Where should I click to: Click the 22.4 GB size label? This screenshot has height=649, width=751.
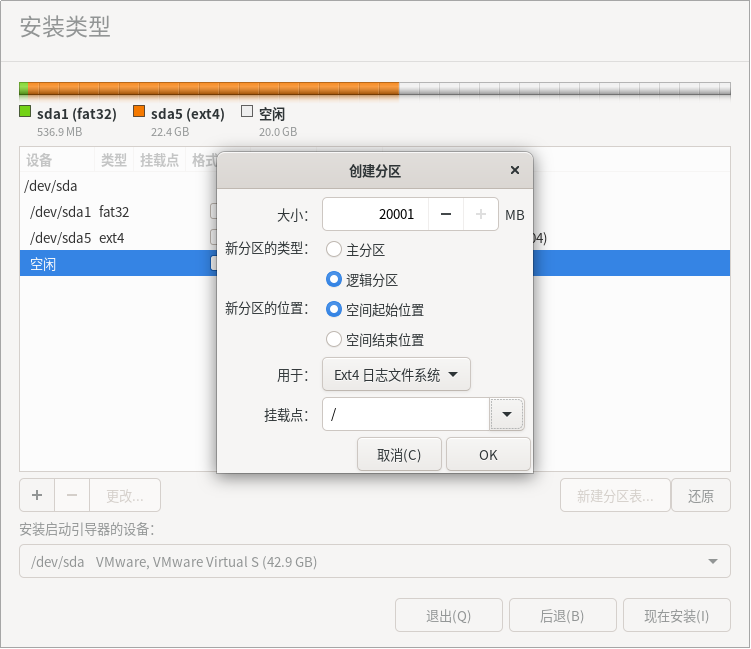click(170, 132)
